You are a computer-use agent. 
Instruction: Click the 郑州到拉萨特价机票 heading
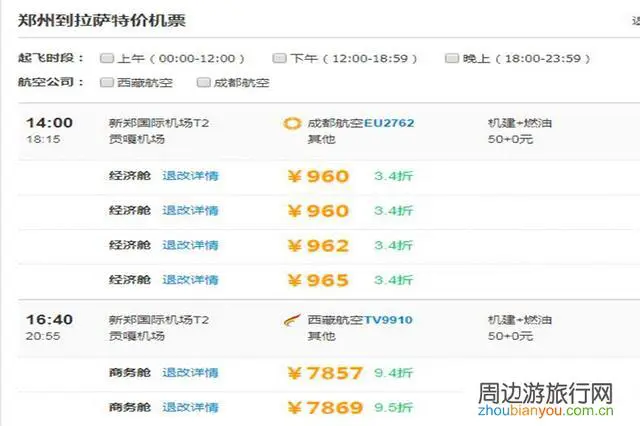click(102, 20)
